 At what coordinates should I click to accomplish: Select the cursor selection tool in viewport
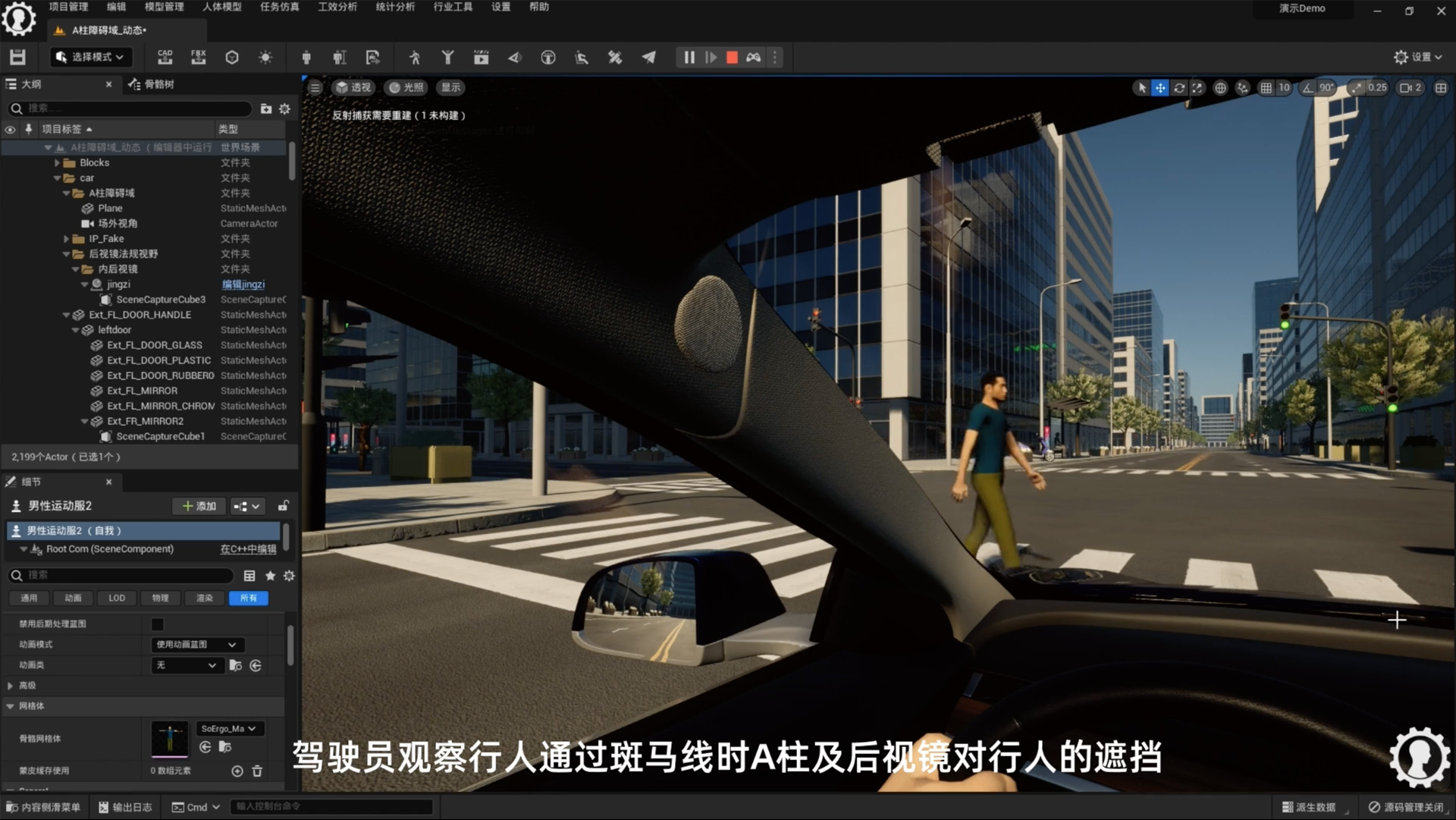point(1141,88)
